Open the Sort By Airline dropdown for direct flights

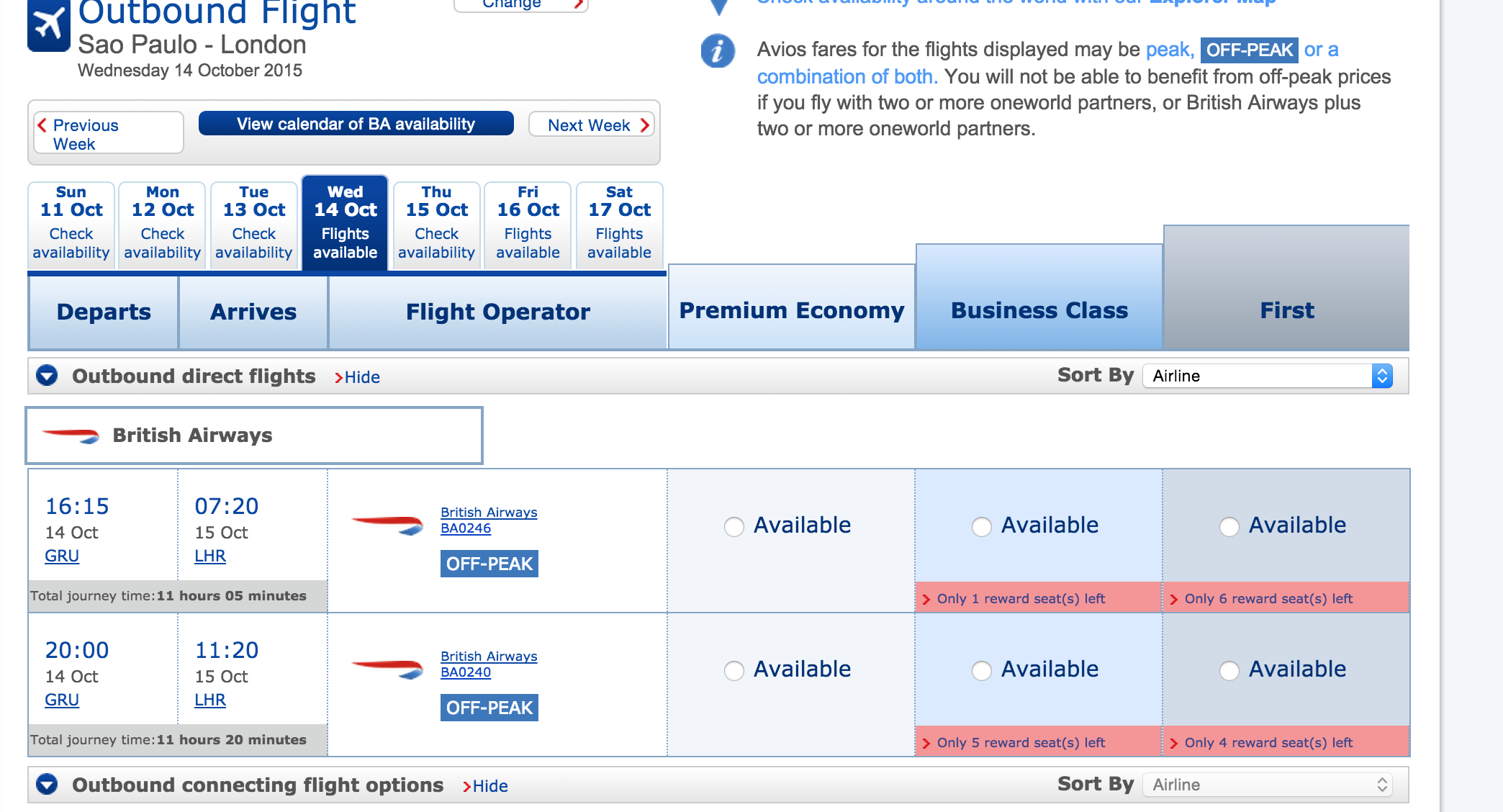[1268, 376]
